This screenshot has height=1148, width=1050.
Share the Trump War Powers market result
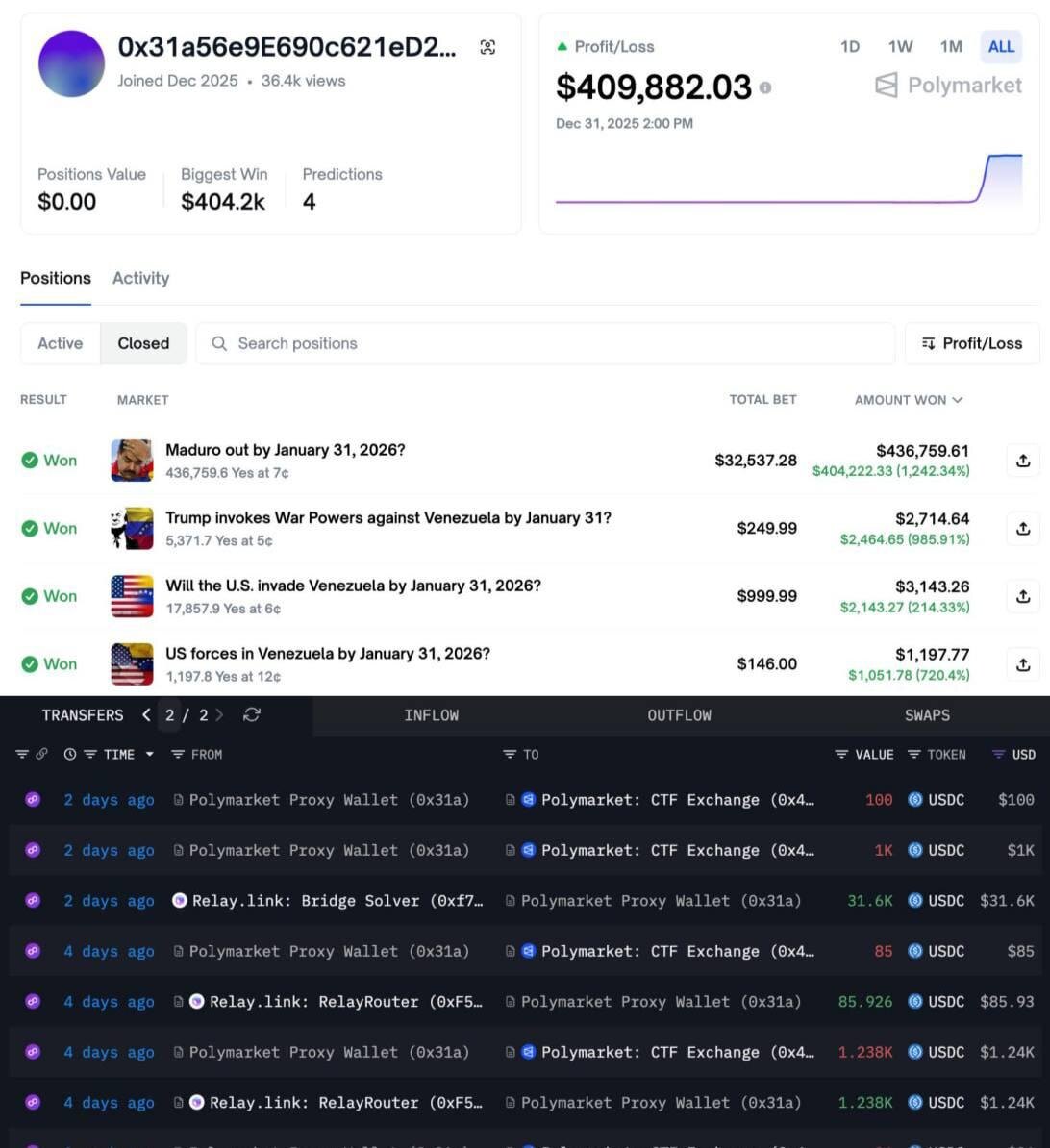coord(1023,529)
